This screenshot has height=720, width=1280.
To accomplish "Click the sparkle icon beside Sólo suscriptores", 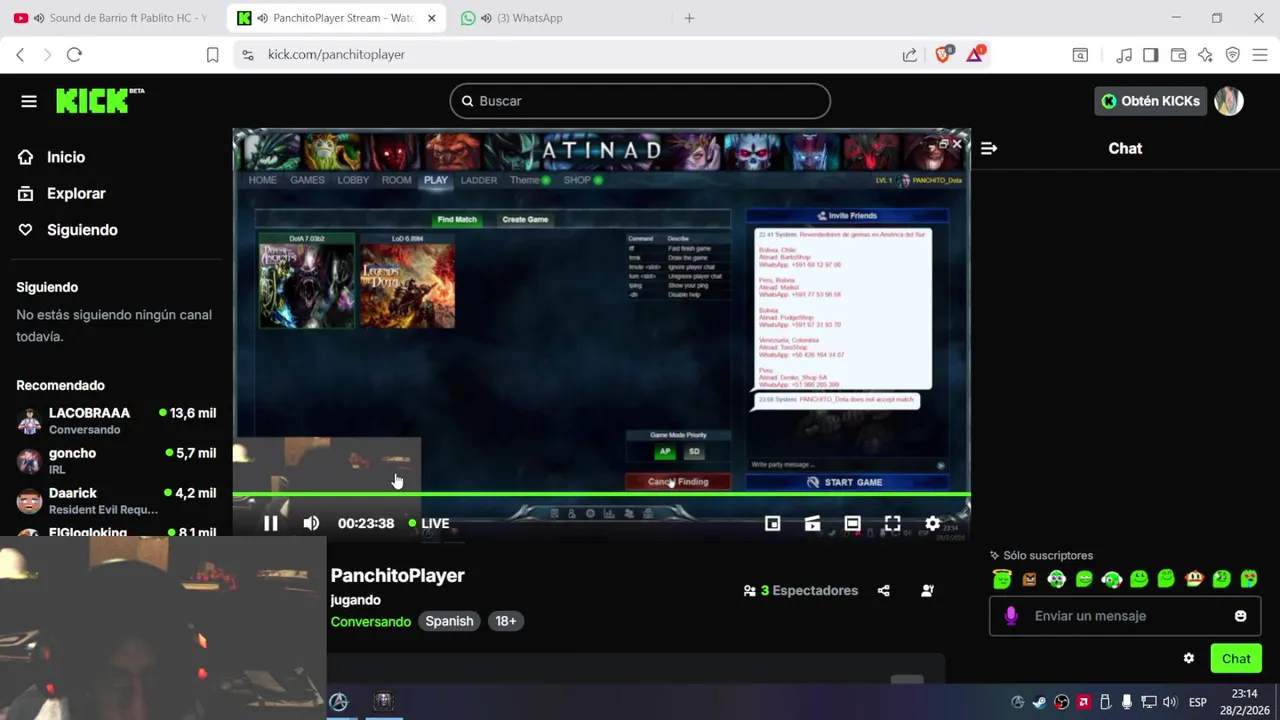I will tap(995, 555).
